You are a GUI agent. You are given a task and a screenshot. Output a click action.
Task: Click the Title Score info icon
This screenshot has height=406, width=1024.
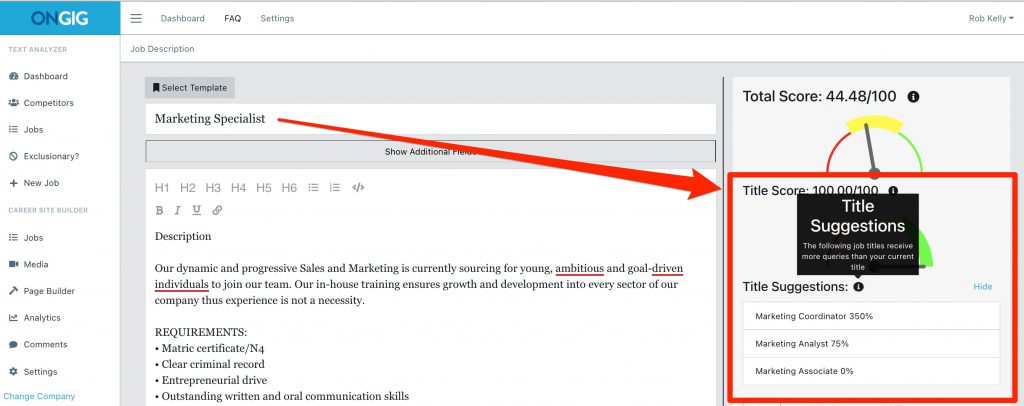[893, 191]
